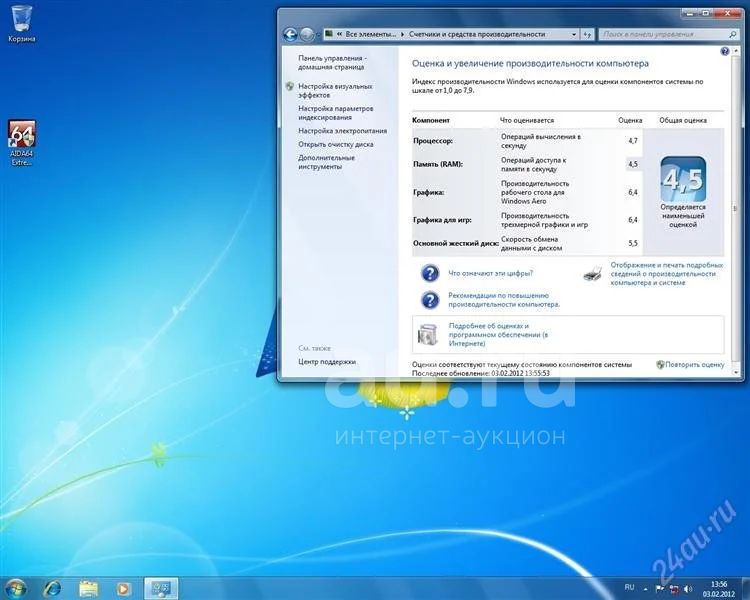Select the Control Panel taskbar button
The width and height of the screenshot is (750, 600).
[x=161, y=589]
